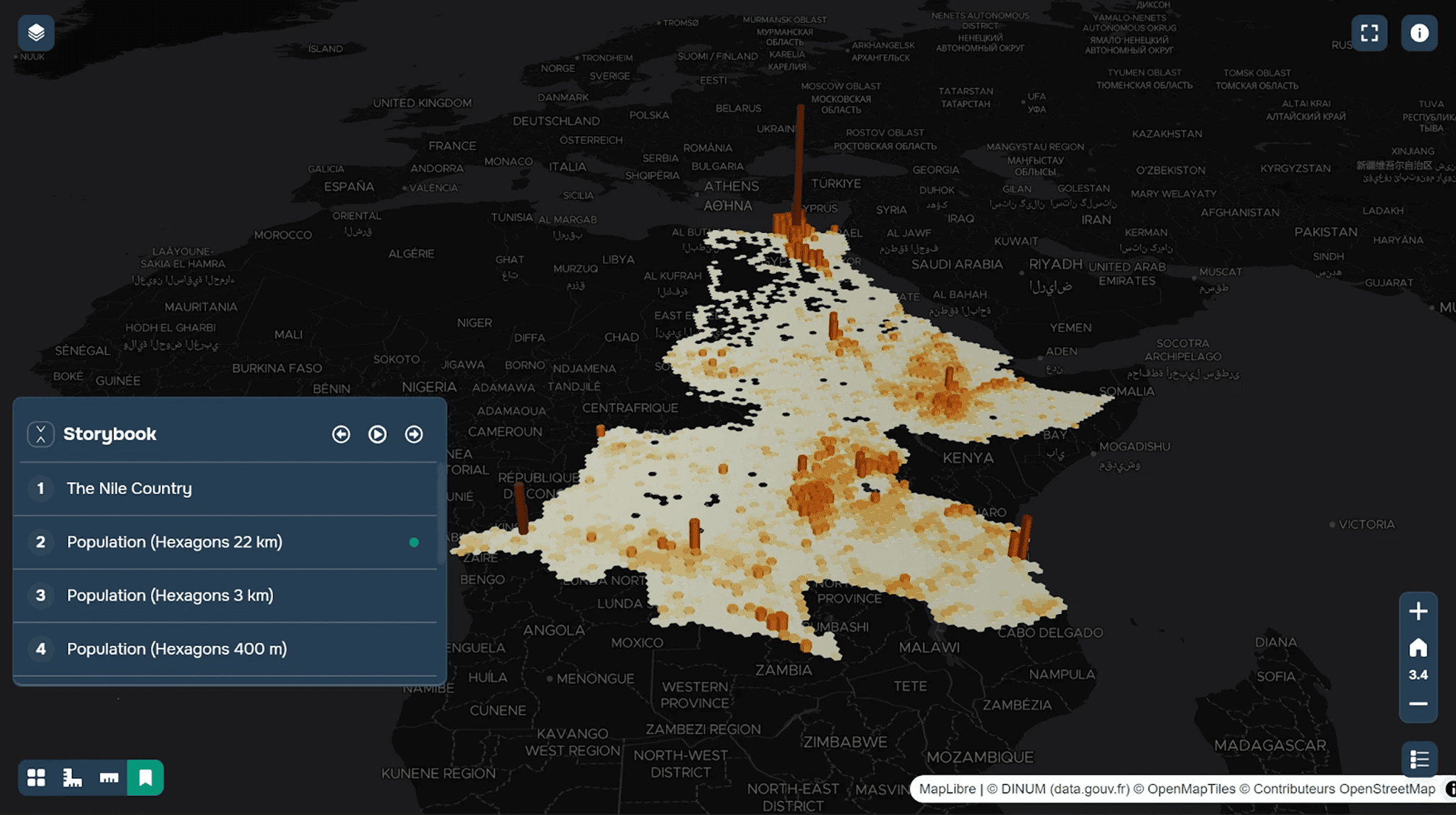Select The Nile Country story
Screen dimensions: 1456x815
point(129,489)
